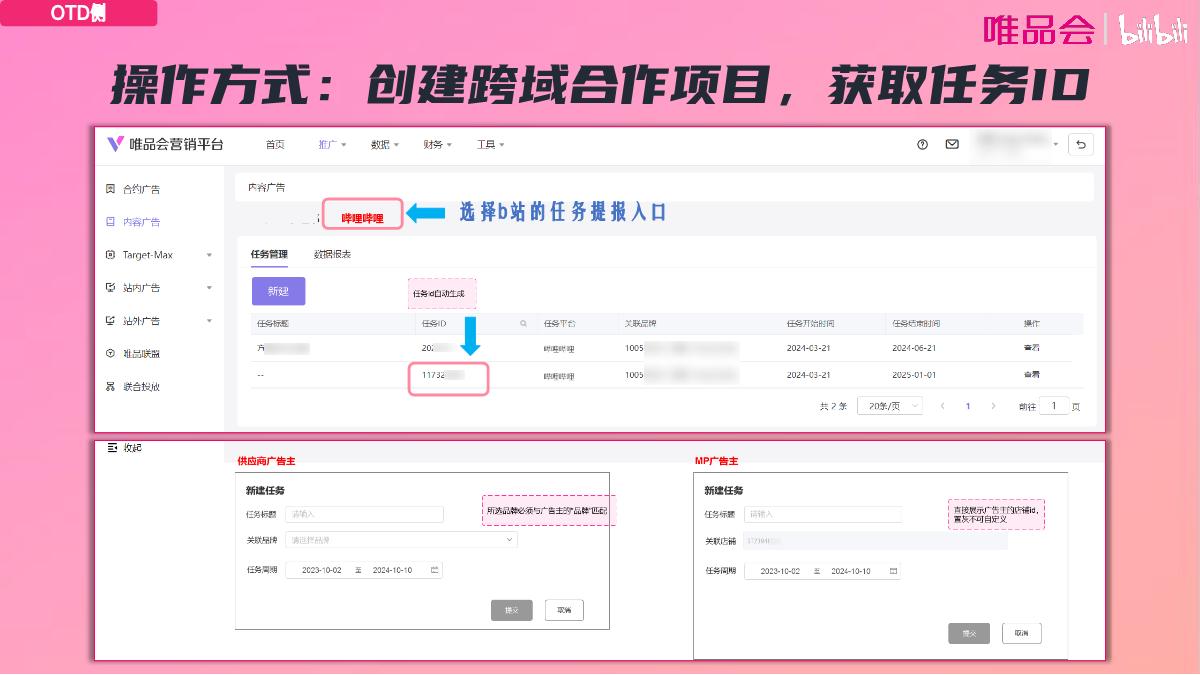Screen dimensions: 1200x675
Task: Click the help question mark icon
Action: 922,144
